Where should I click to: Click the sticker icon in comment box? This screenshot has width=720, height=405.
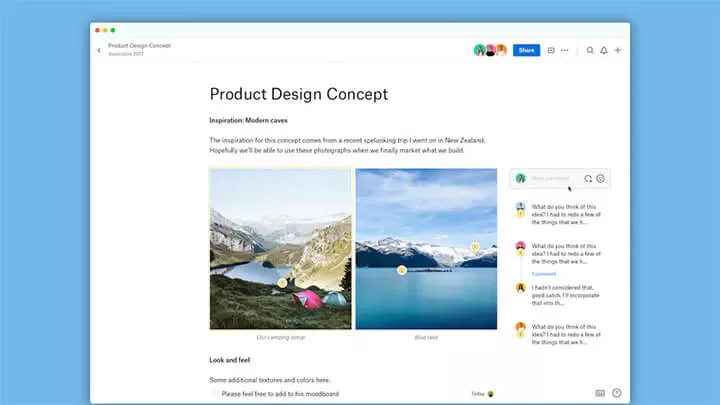coord(589,179)
